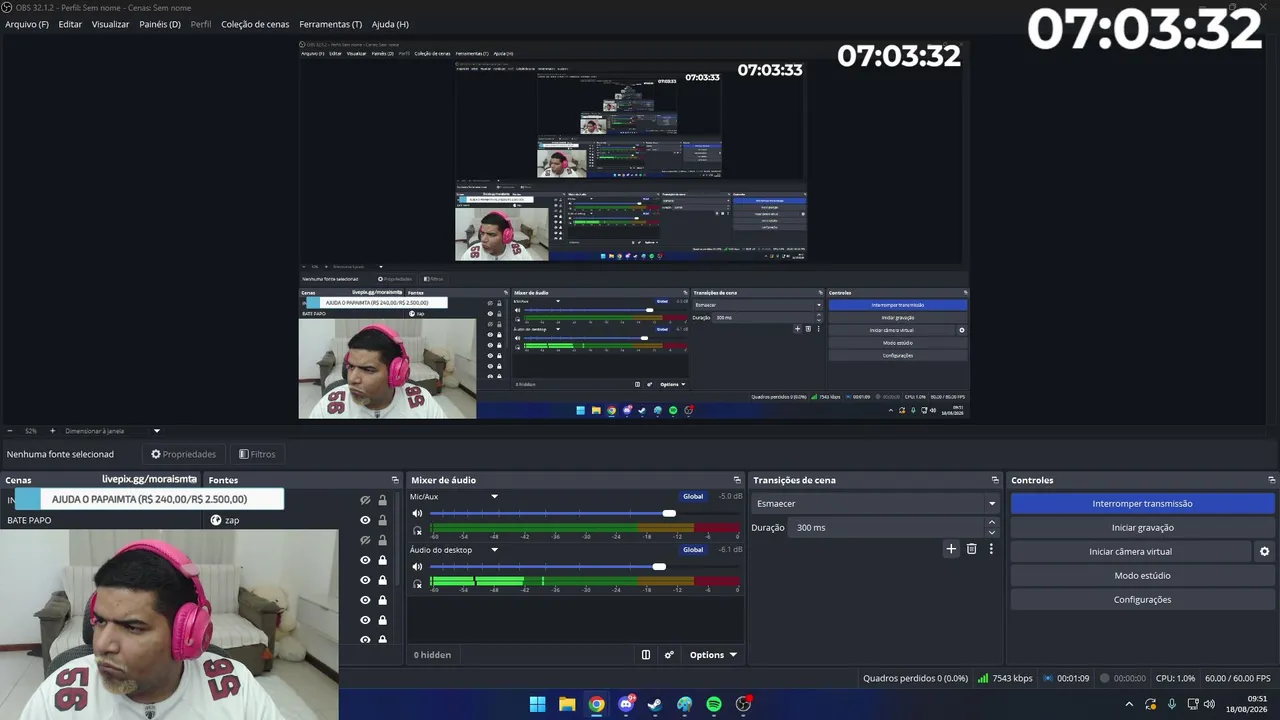
Task: Open the Ajuda menu
Action: (x=390, y=24)
